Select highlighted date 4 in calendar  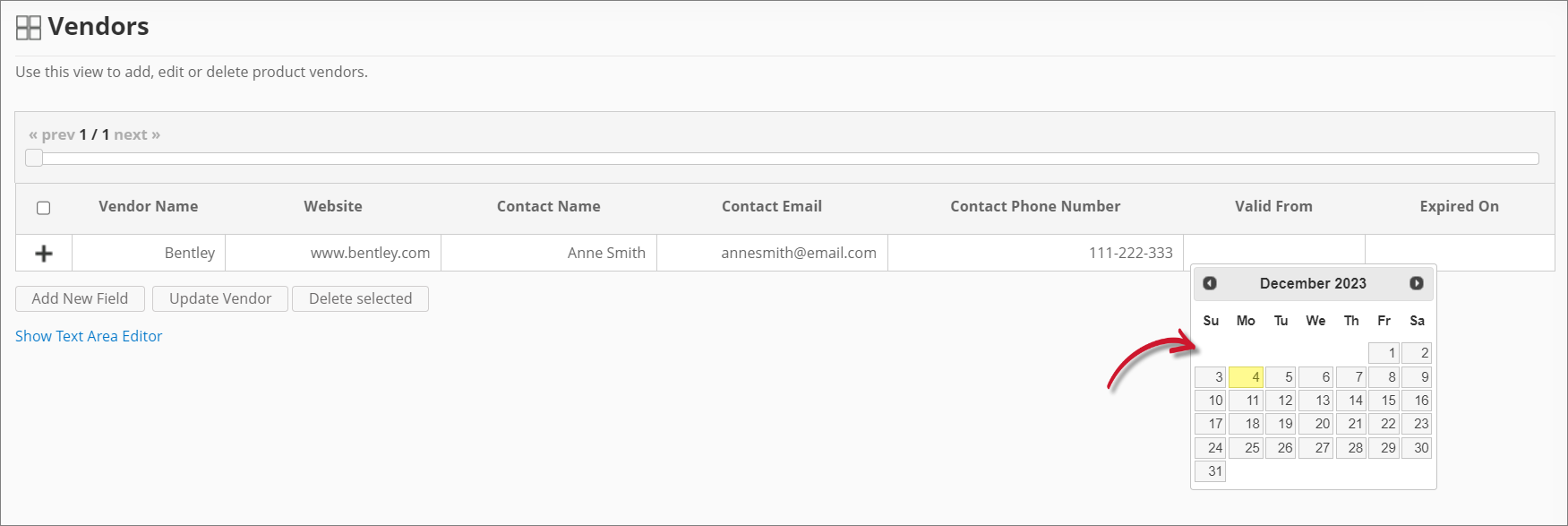(x=1246, y=377)
